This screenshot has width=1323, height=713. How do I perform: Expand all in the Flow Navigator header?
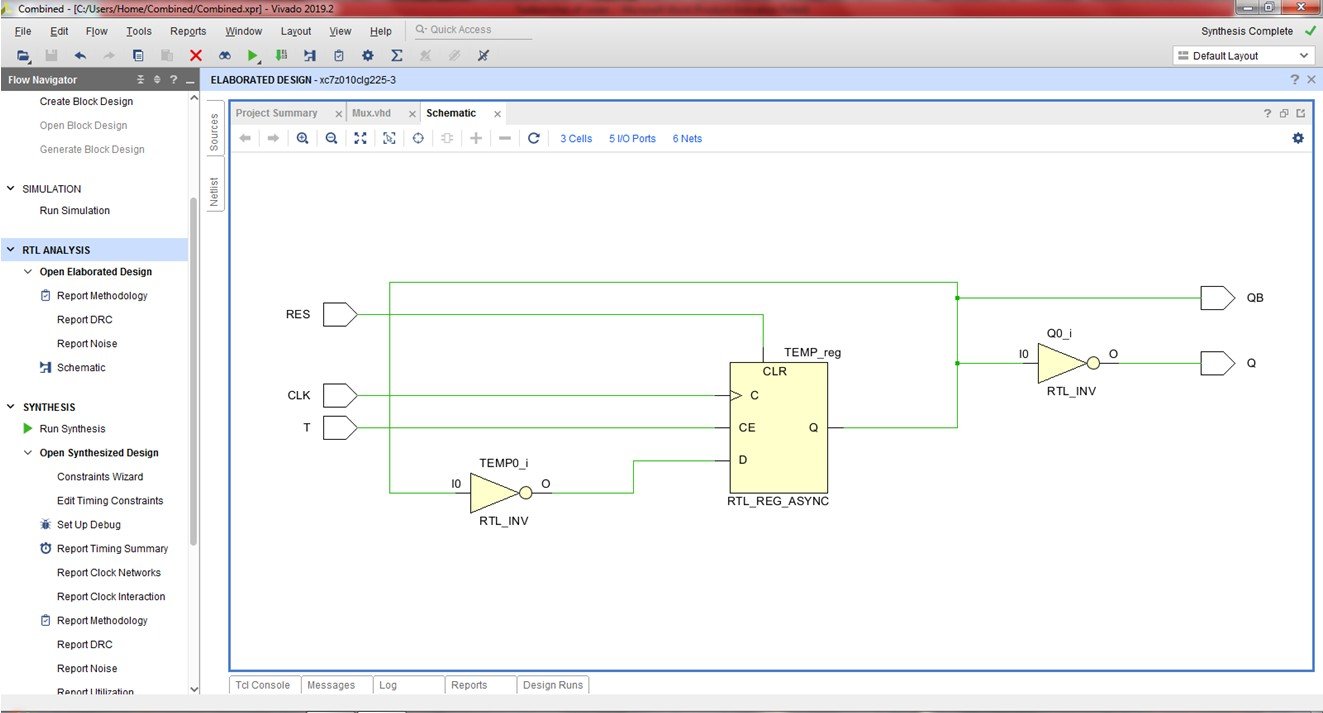[x=157, y=80]
